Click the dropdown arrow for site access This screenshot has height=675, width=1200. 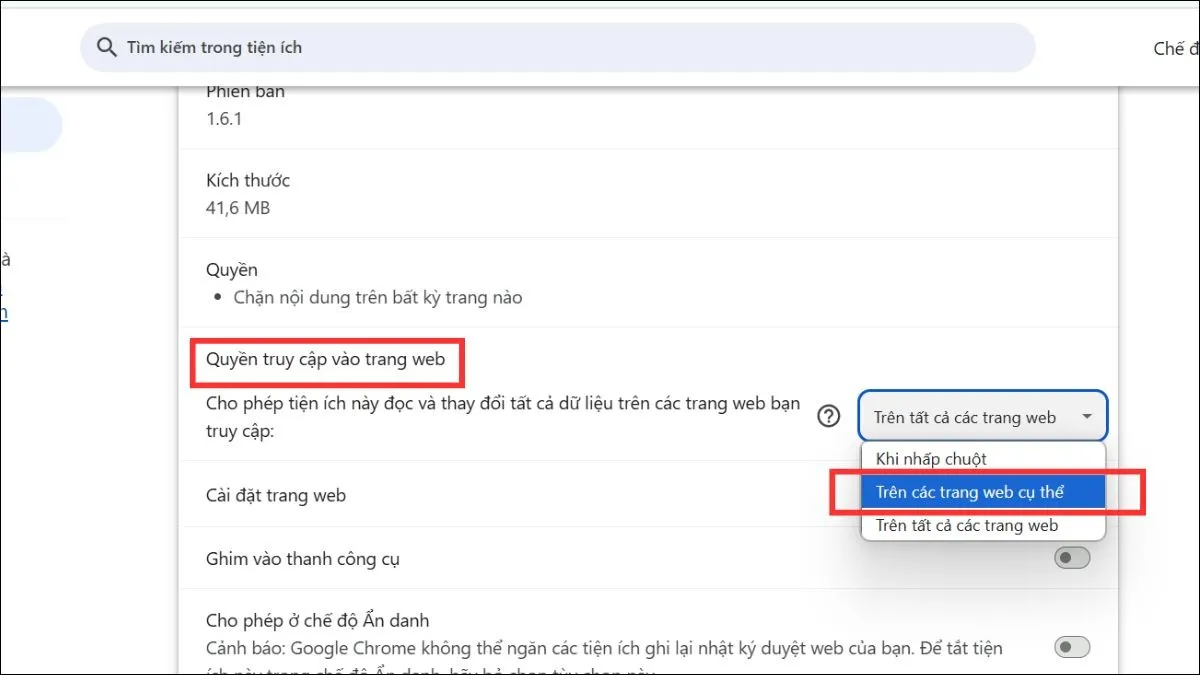point(1086,417)
